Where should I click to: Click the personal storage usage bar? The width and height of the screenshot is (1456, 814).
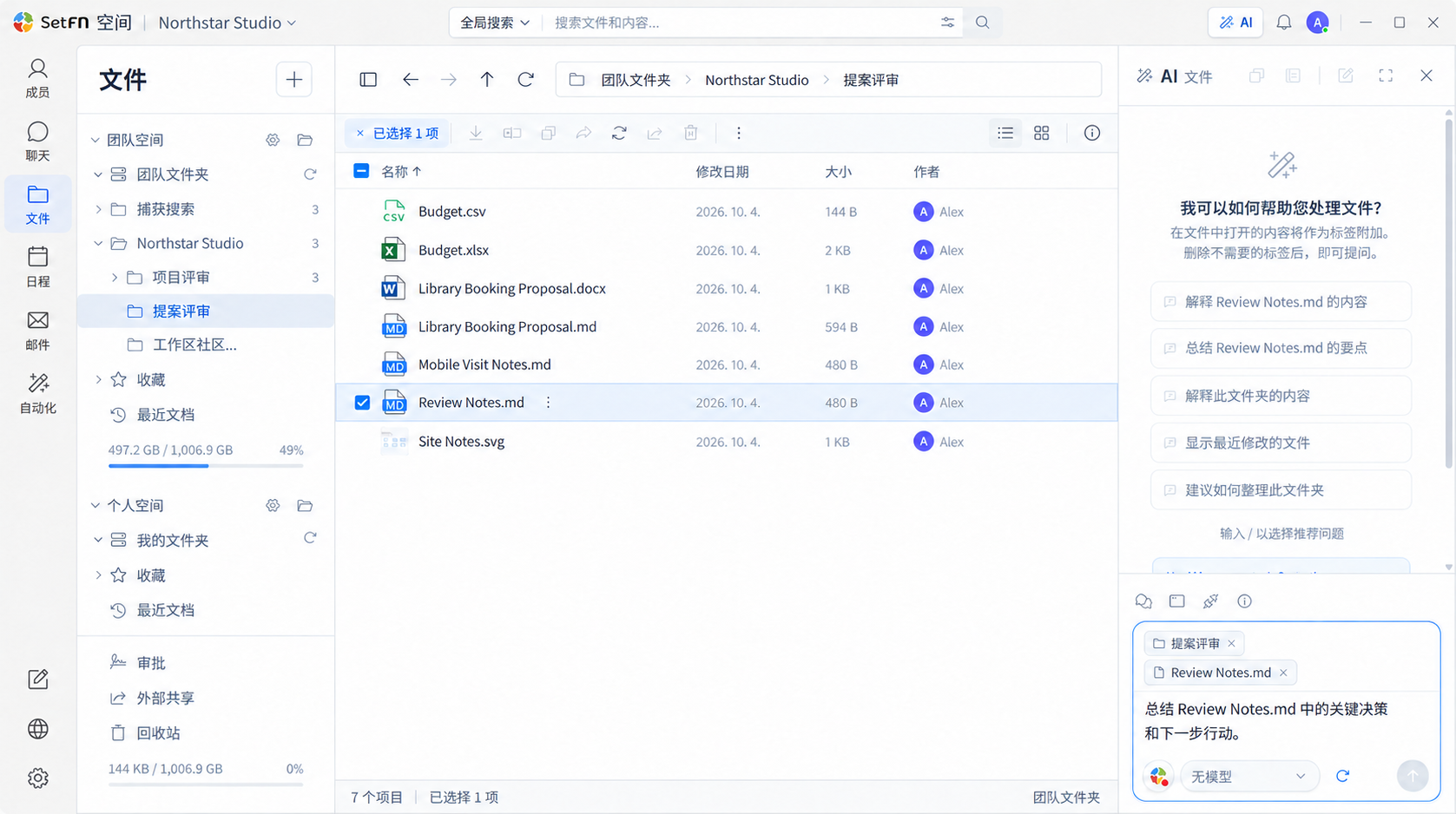click(206, 784)
